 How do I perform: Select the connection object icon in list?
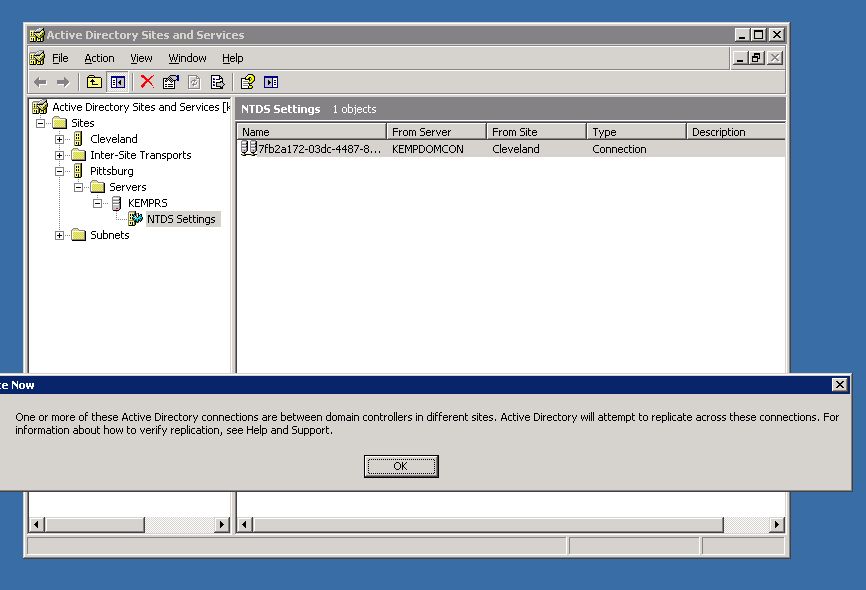pyautogui.click(x=249, y=149)
